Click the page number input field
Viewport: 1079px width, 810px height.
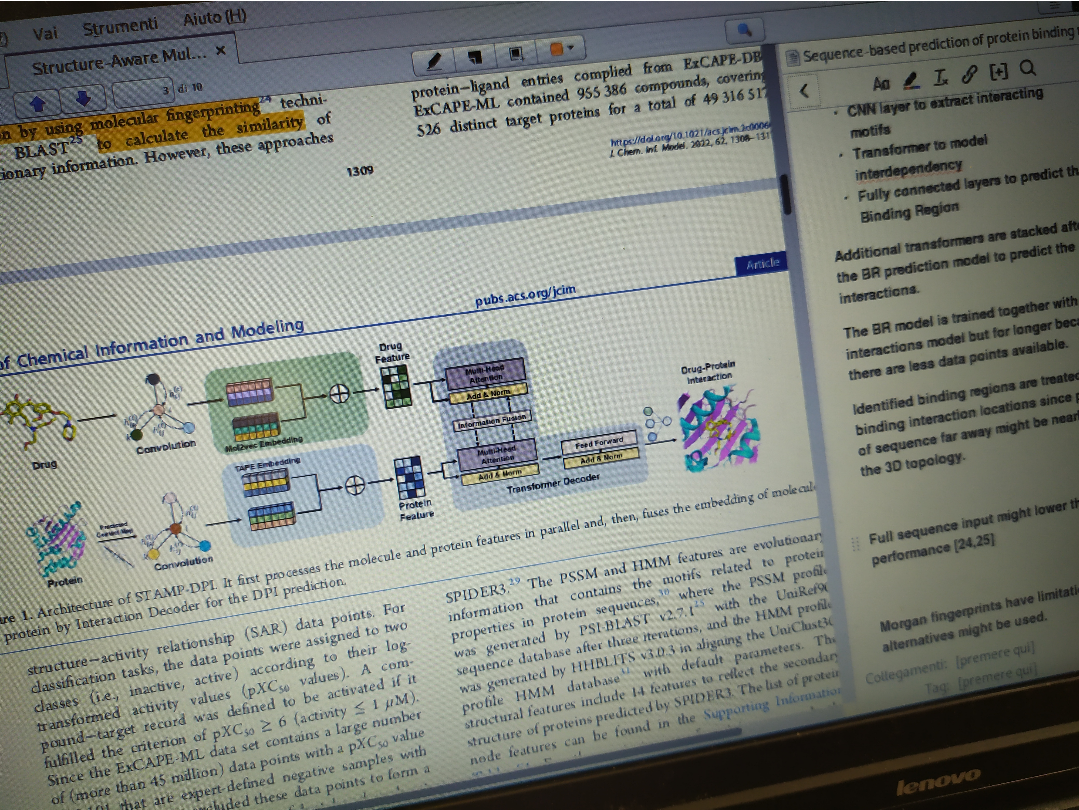pos(140,94)
